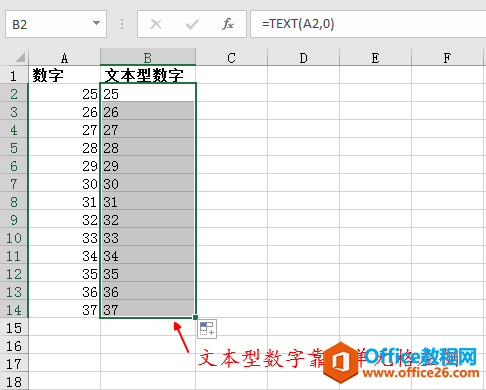Select column D header
The width and height of the screenshot is (486, 390).
point(303,57)
